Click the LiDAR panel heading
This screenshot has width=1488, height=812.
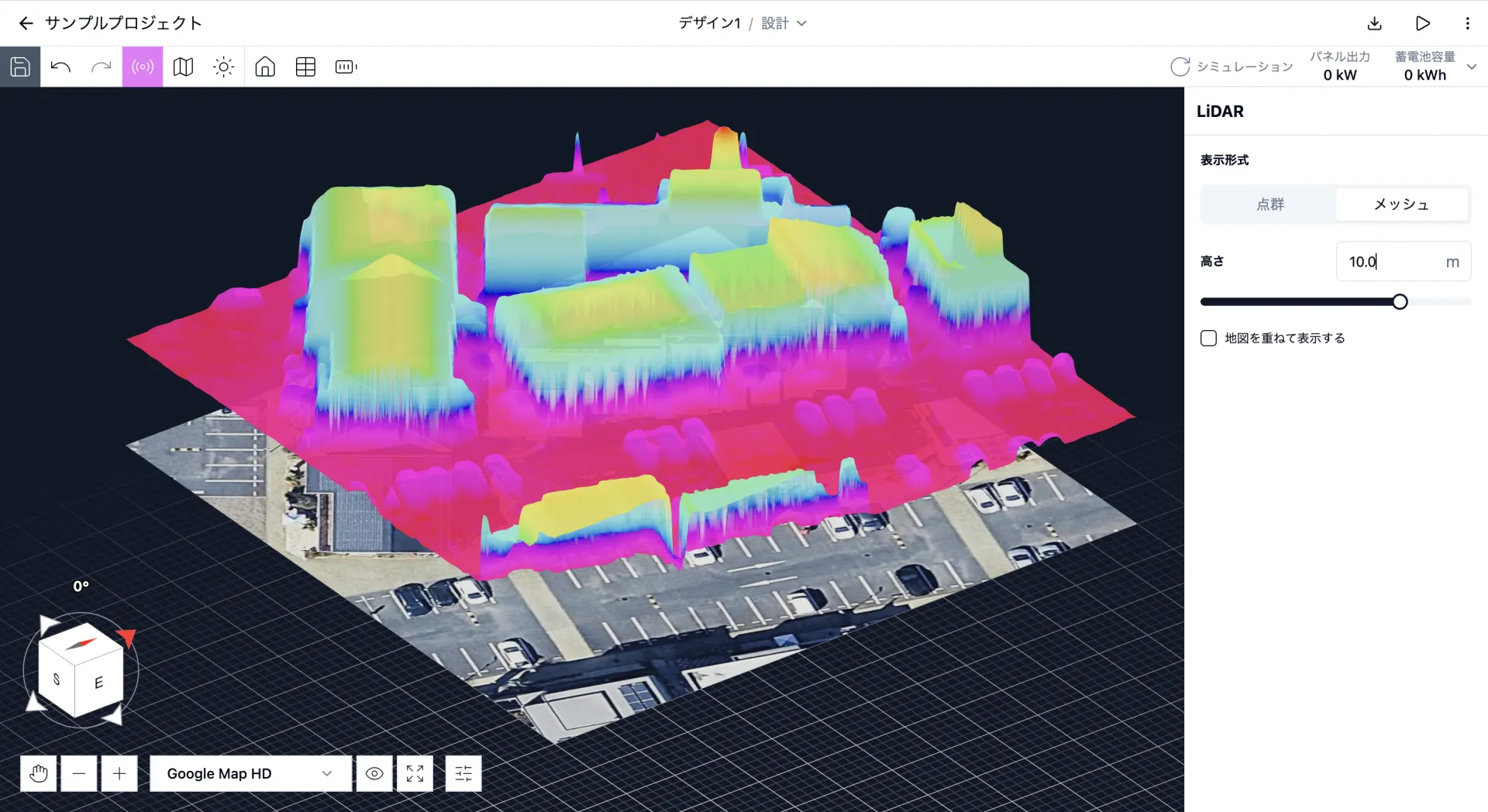[1220, 112]
